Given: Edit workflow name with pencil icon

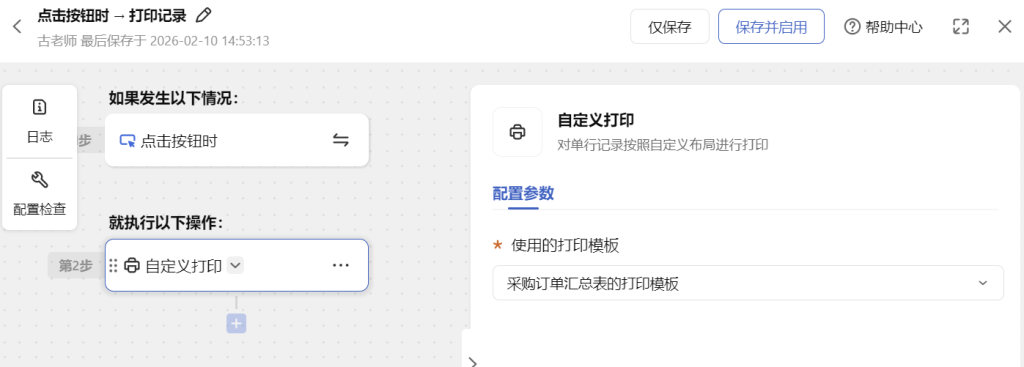Looking at the screenshot, I should 204,14.
